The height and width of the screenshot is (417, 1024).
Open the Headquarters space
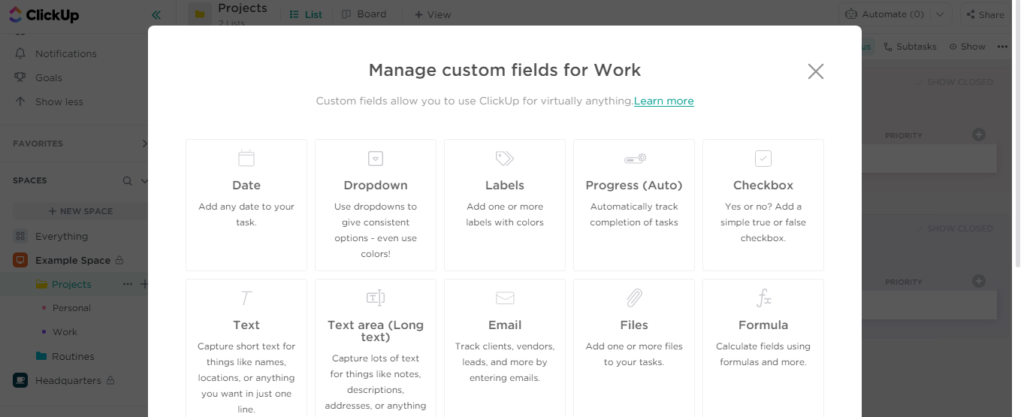point(68,380)
